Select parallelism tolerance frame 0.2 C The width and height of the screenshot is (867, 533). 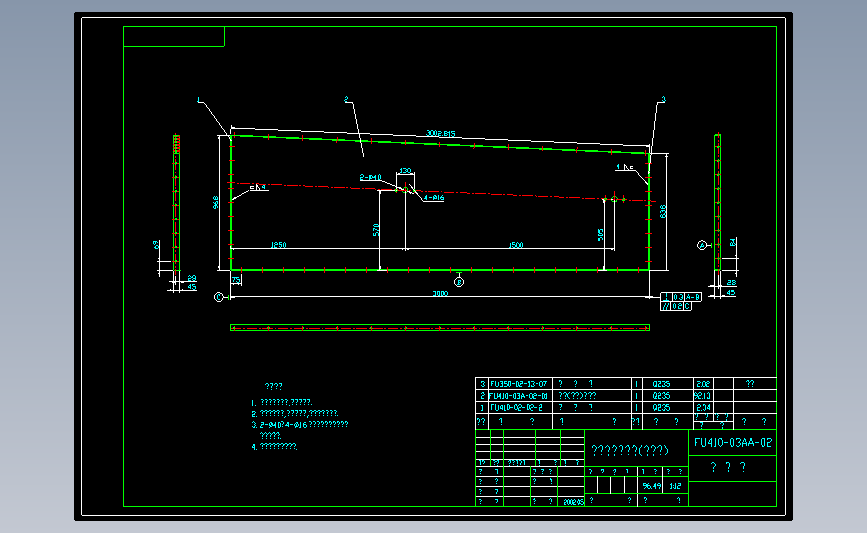point(676,306)
